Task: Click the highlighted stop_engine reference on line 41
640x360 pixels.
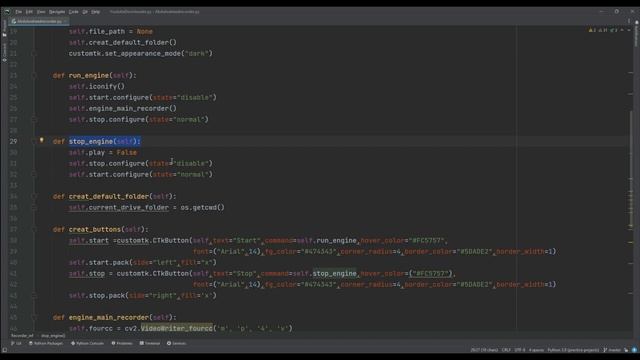Action: coord(335,273)
